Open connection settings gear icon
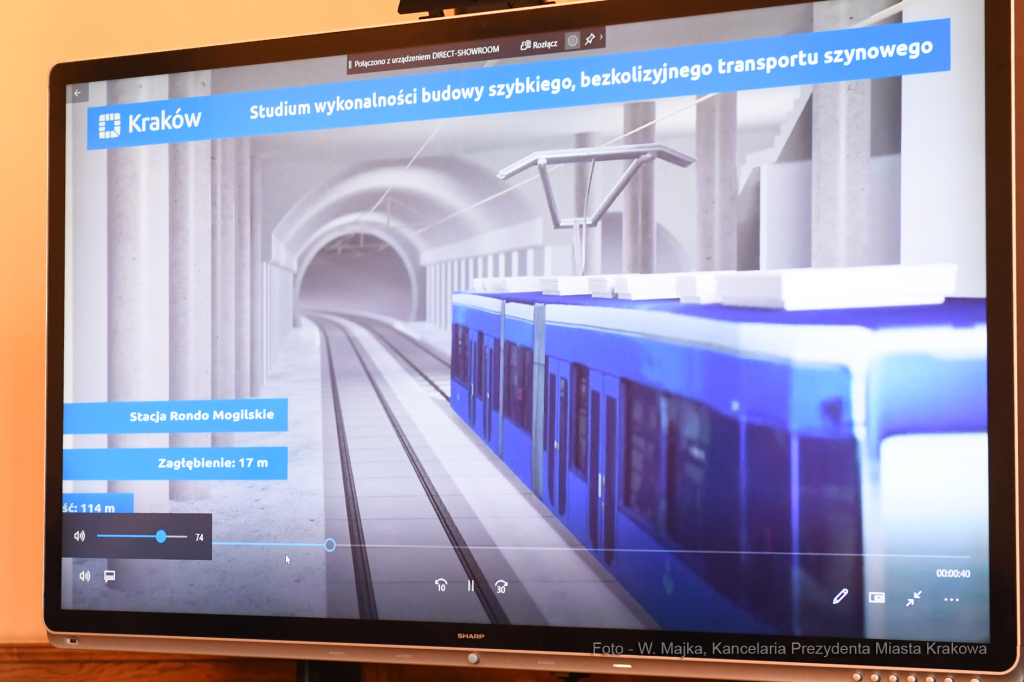Viewport: 1024px width, 682px height. tap(573, 41)
